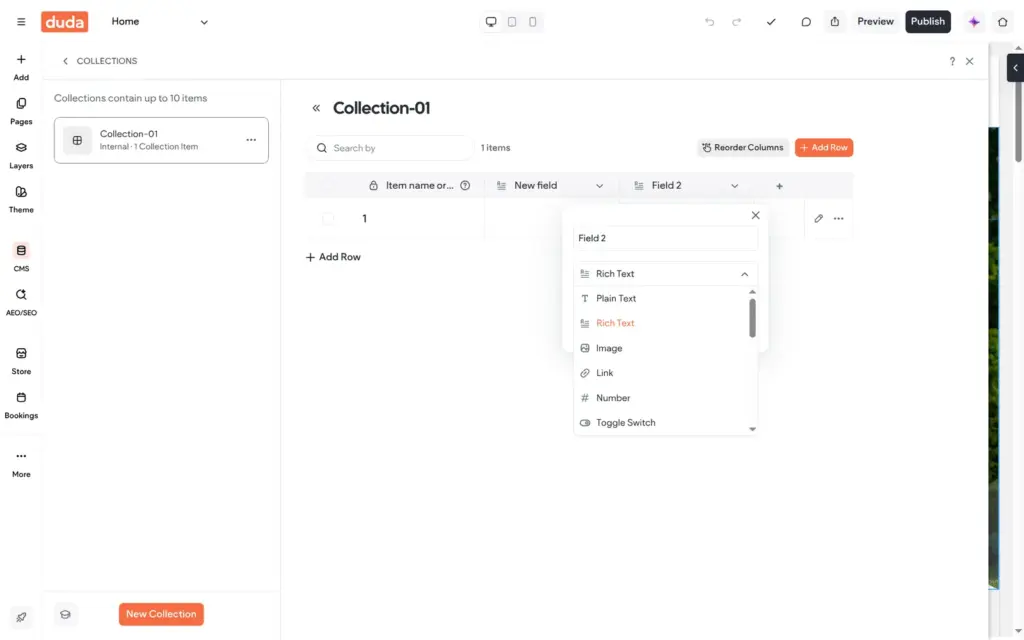Open the Bookings panel

(x=21, y=406)
